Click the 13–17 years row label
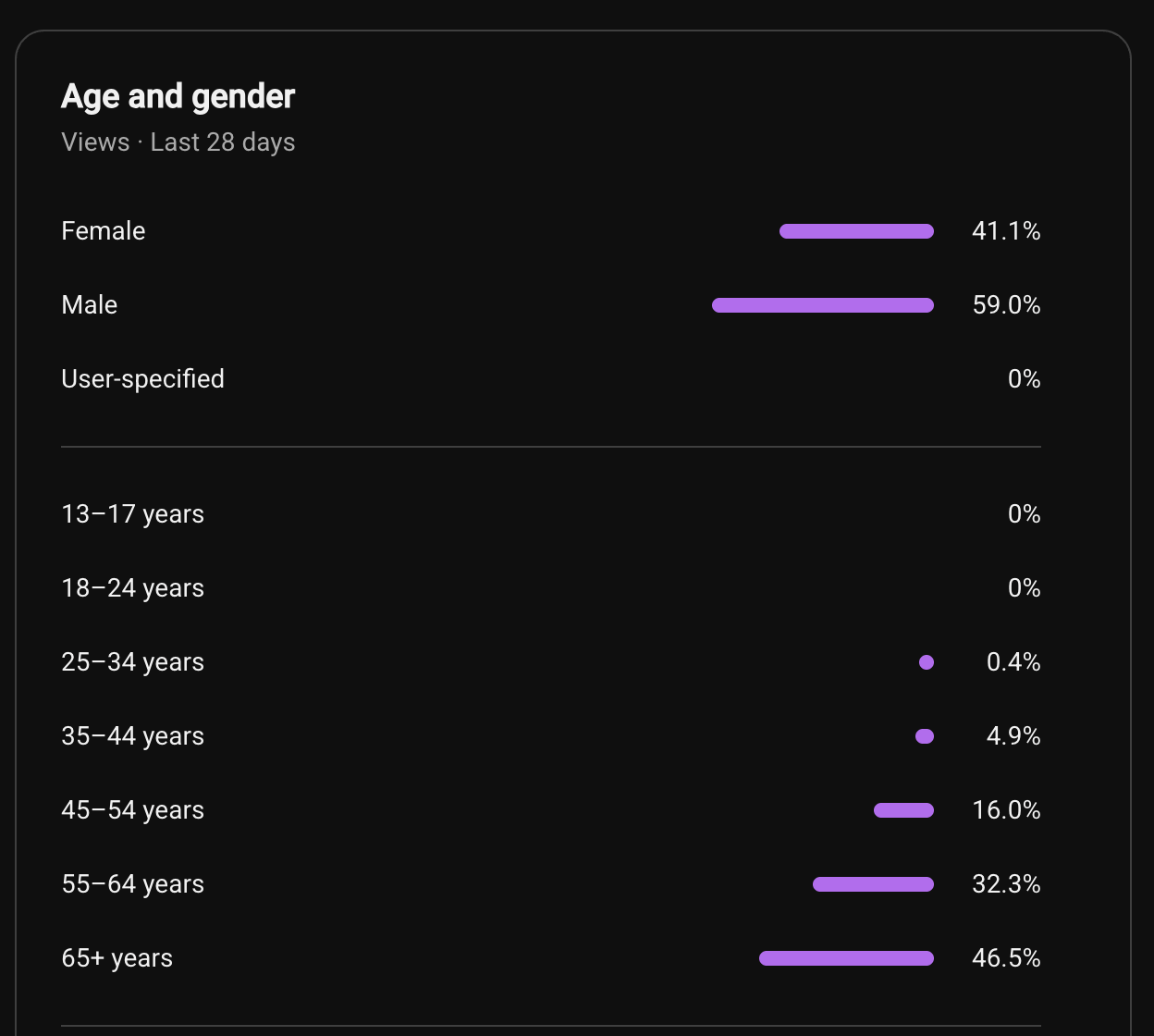This screenshot has width=1154, height=1036. [132, 514]
